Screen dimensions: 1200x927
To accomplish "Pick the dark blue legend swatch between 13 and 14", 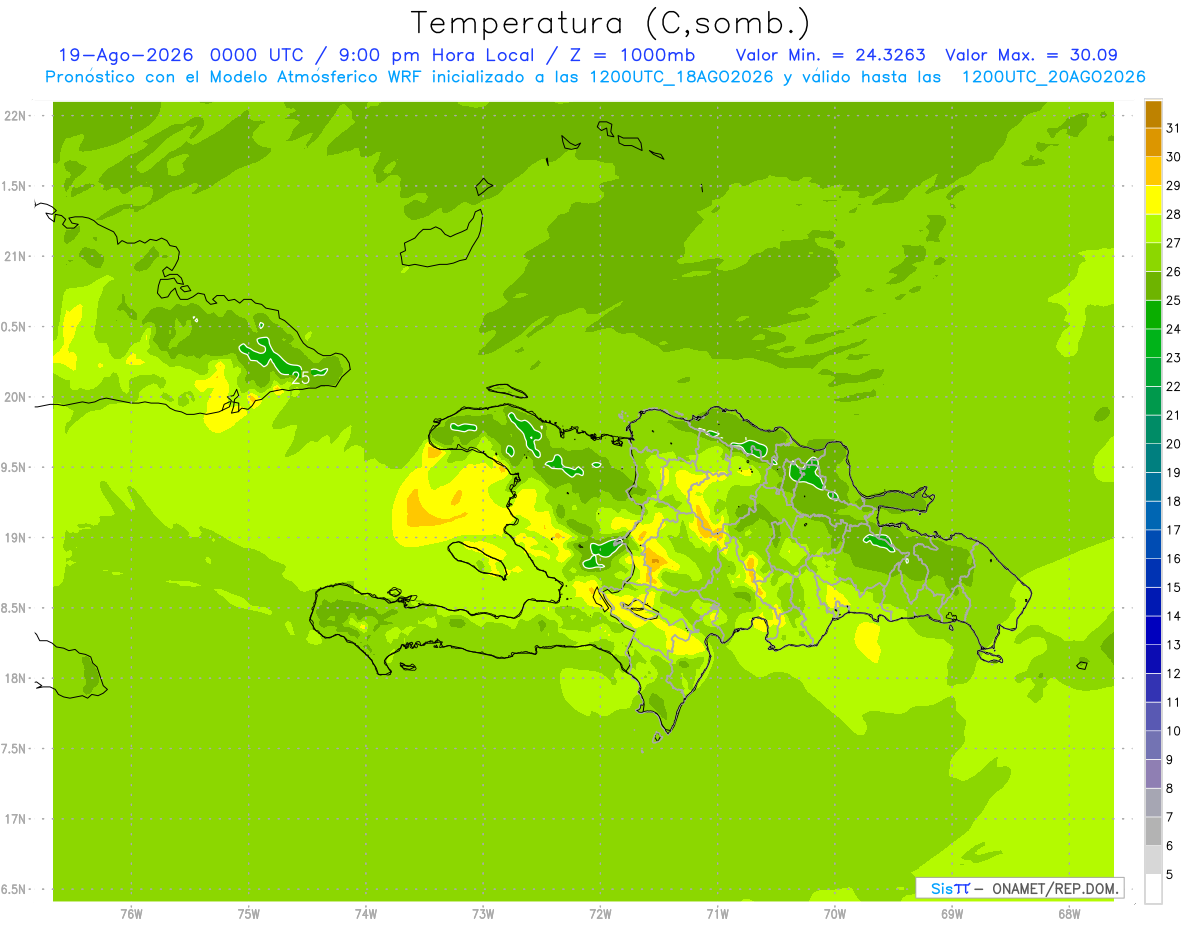I will (1153, 630).
